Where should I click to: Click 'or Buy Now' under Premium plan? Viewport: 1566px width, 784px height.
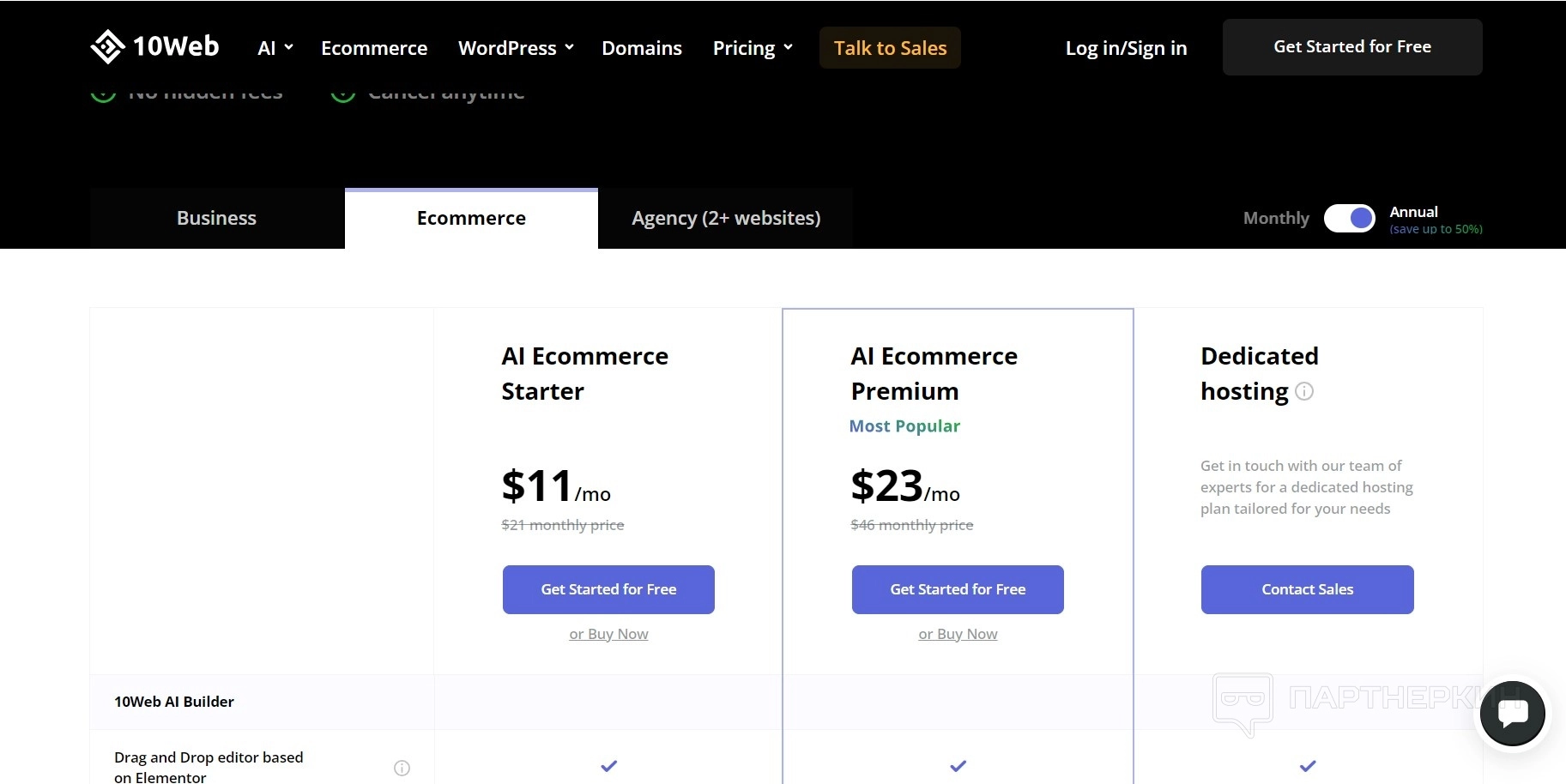pyautogui.click(x=958, y=634)
